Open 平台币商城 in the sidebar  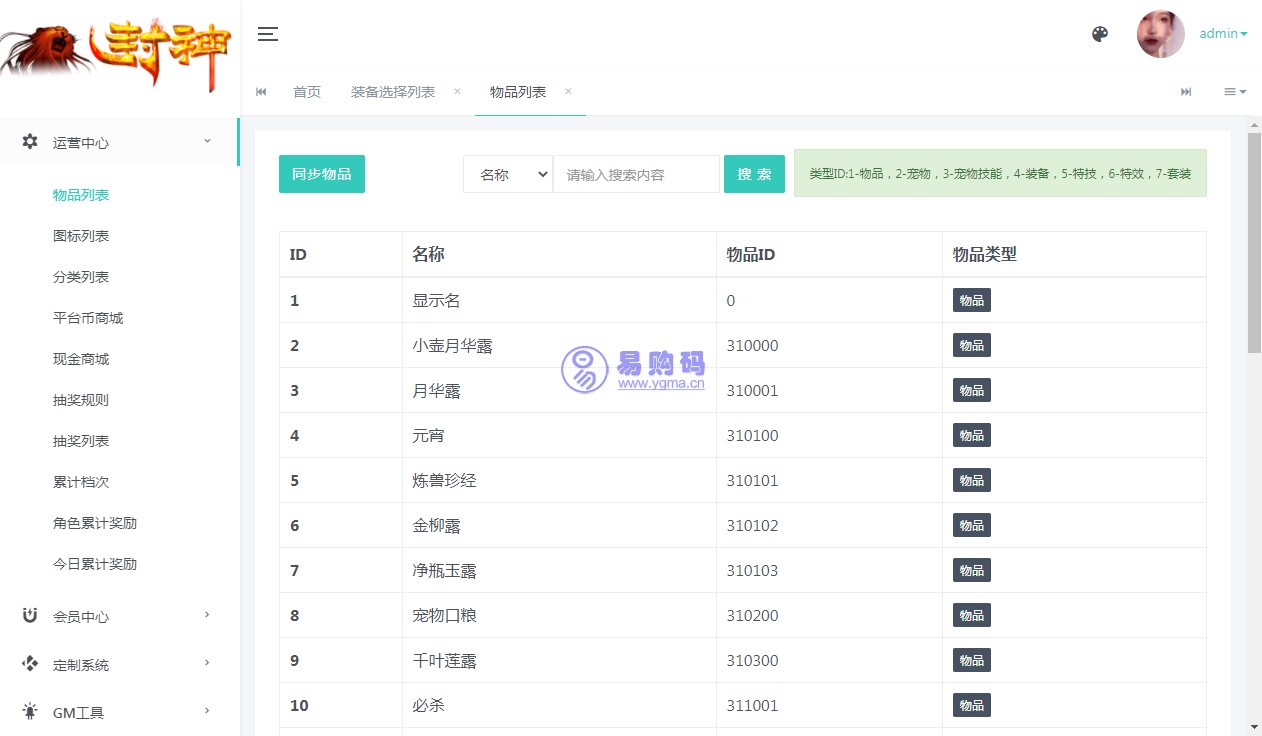88,318
